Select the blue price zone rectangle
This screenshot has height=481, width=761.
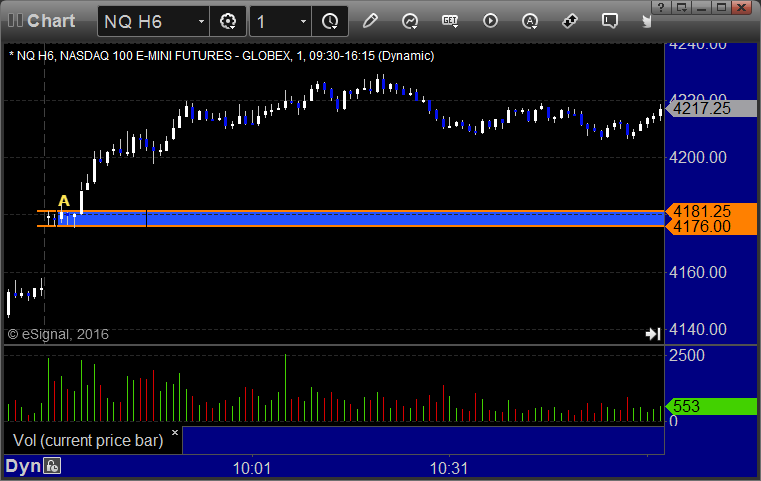(x=359, y=219)
